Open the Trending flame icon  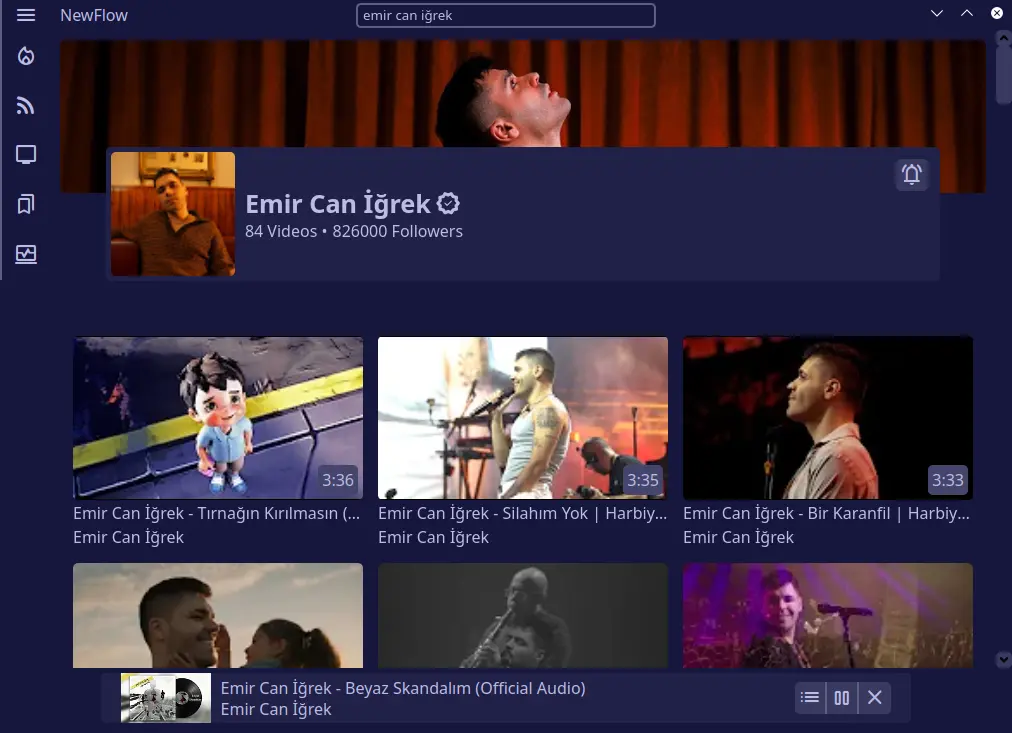(x=26, y=57)
